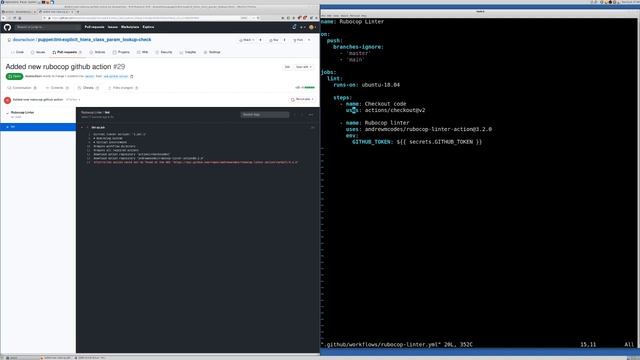Image resolution: width=640 pixels, height=360 pixels.
Task: Switch to the Projects tab
Action: [121, 52]
